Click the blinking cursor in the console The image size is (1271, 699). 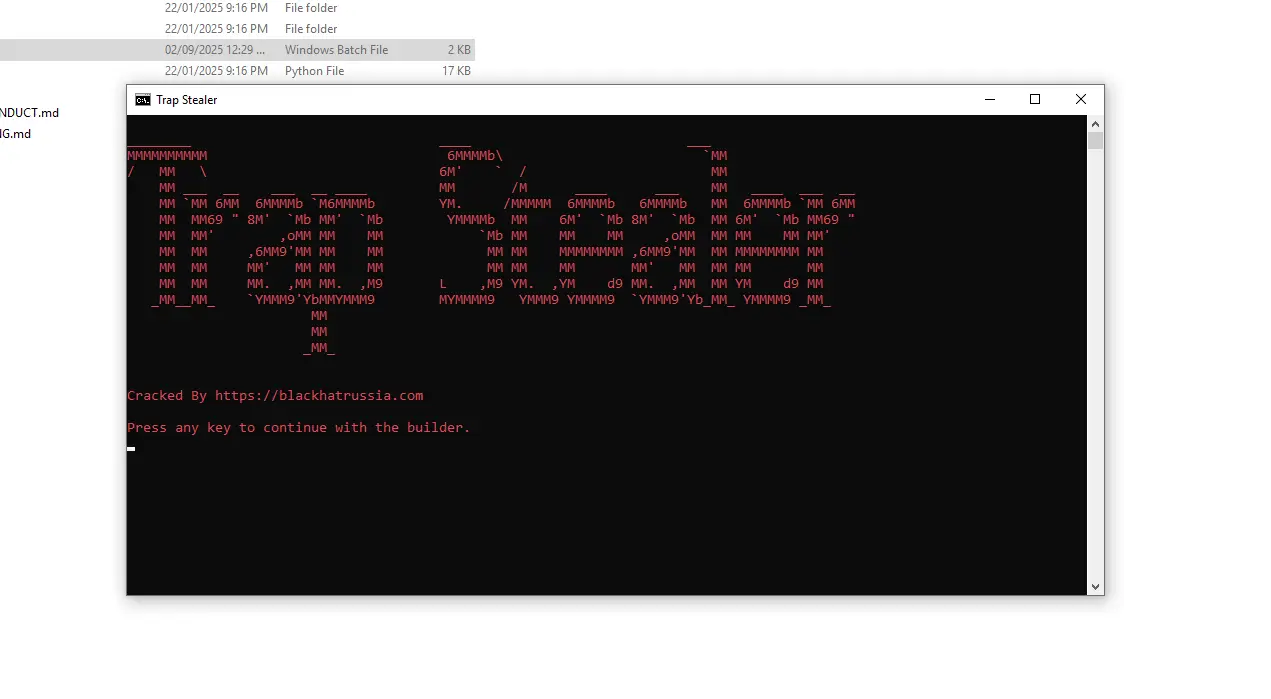(130, 448)
